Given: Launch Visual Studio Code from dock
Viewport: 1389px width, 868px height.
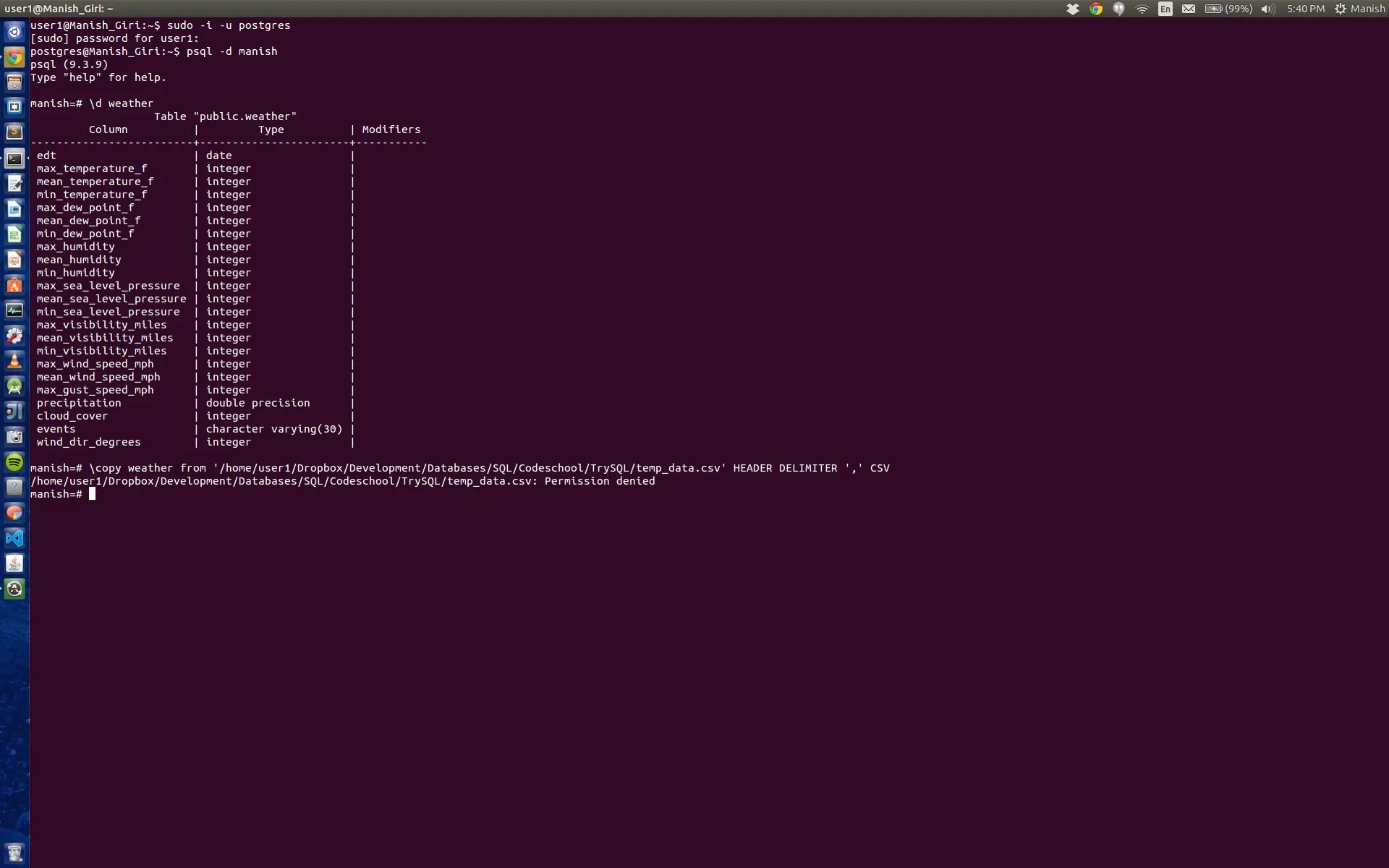Looking at the screenshot, I should click(x=14, y=537).
